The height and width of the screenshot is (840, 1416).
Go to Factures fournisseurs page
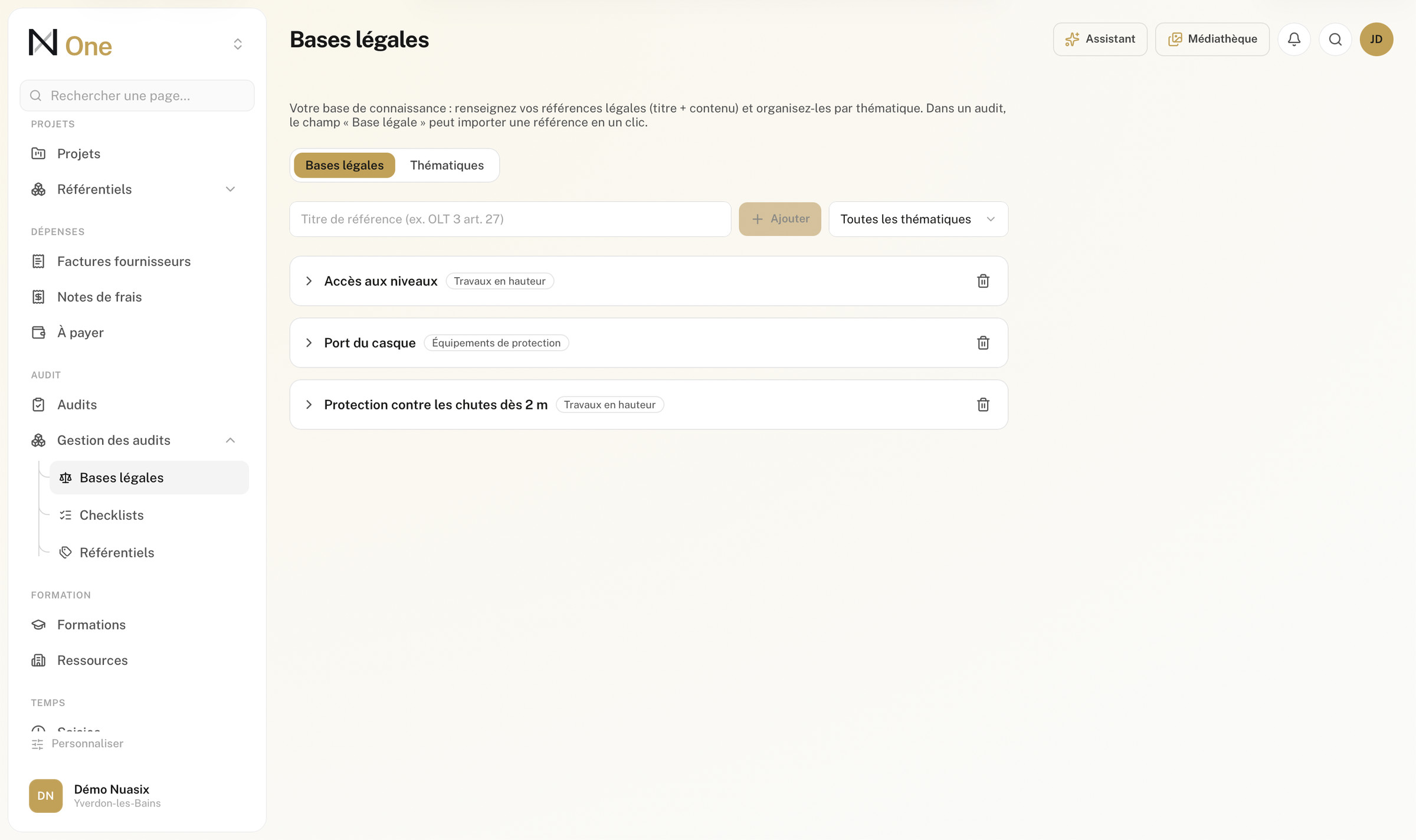[x=137, y=261]
